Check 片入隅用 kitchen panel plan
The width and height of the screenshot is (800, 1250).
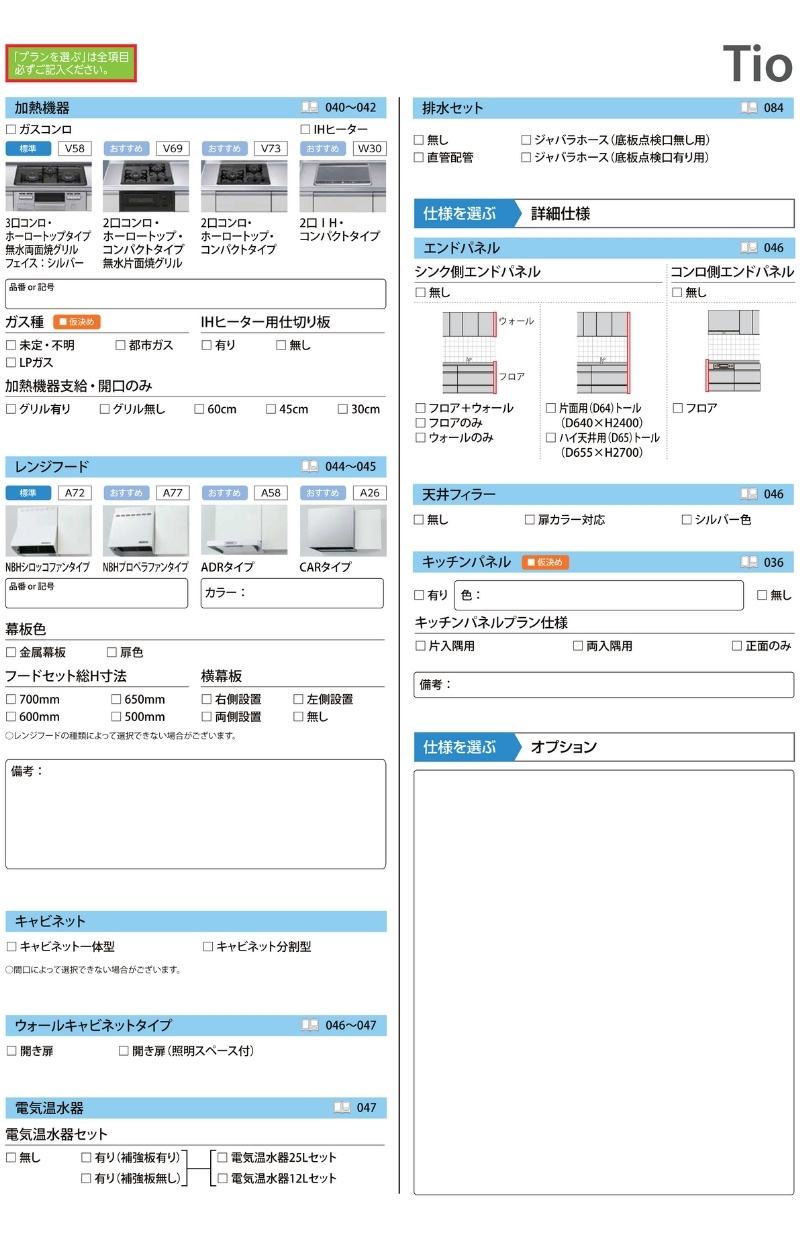click(420, 646)
